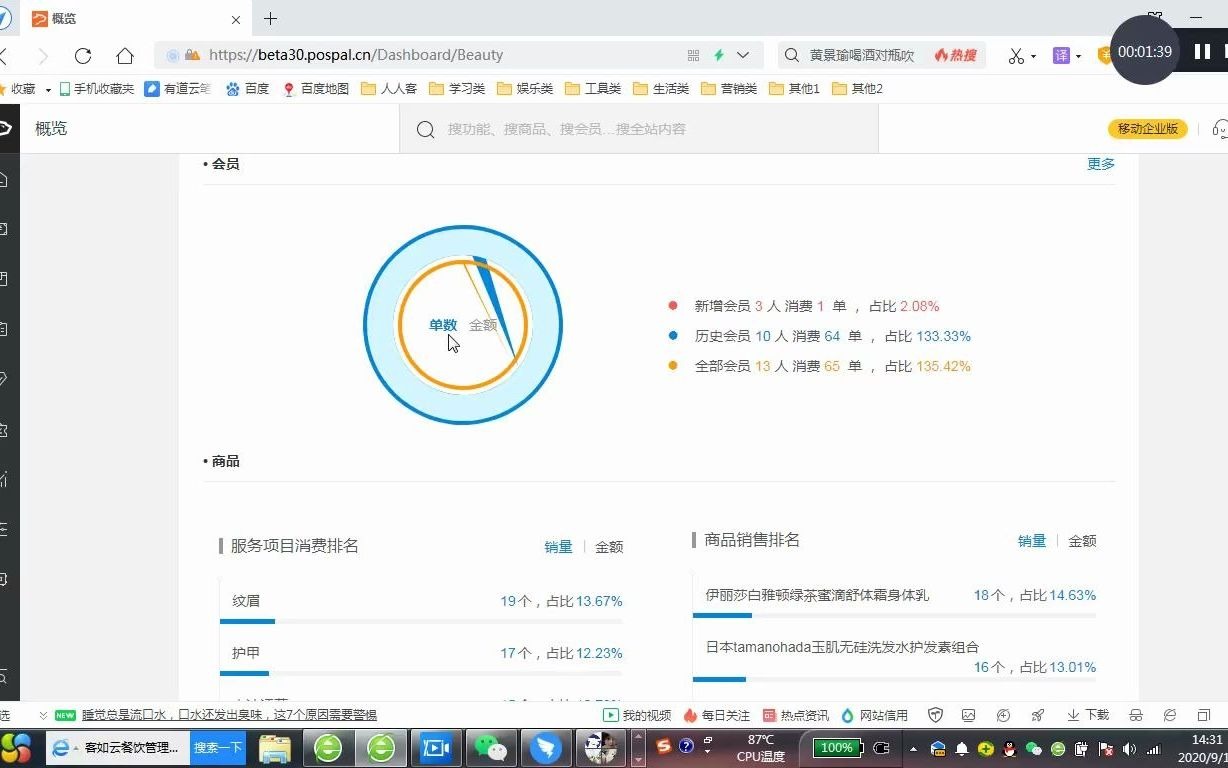1228x768 pixels.
Task: Select the screenshot scissors tool
Action: [x=1016, y=55]
